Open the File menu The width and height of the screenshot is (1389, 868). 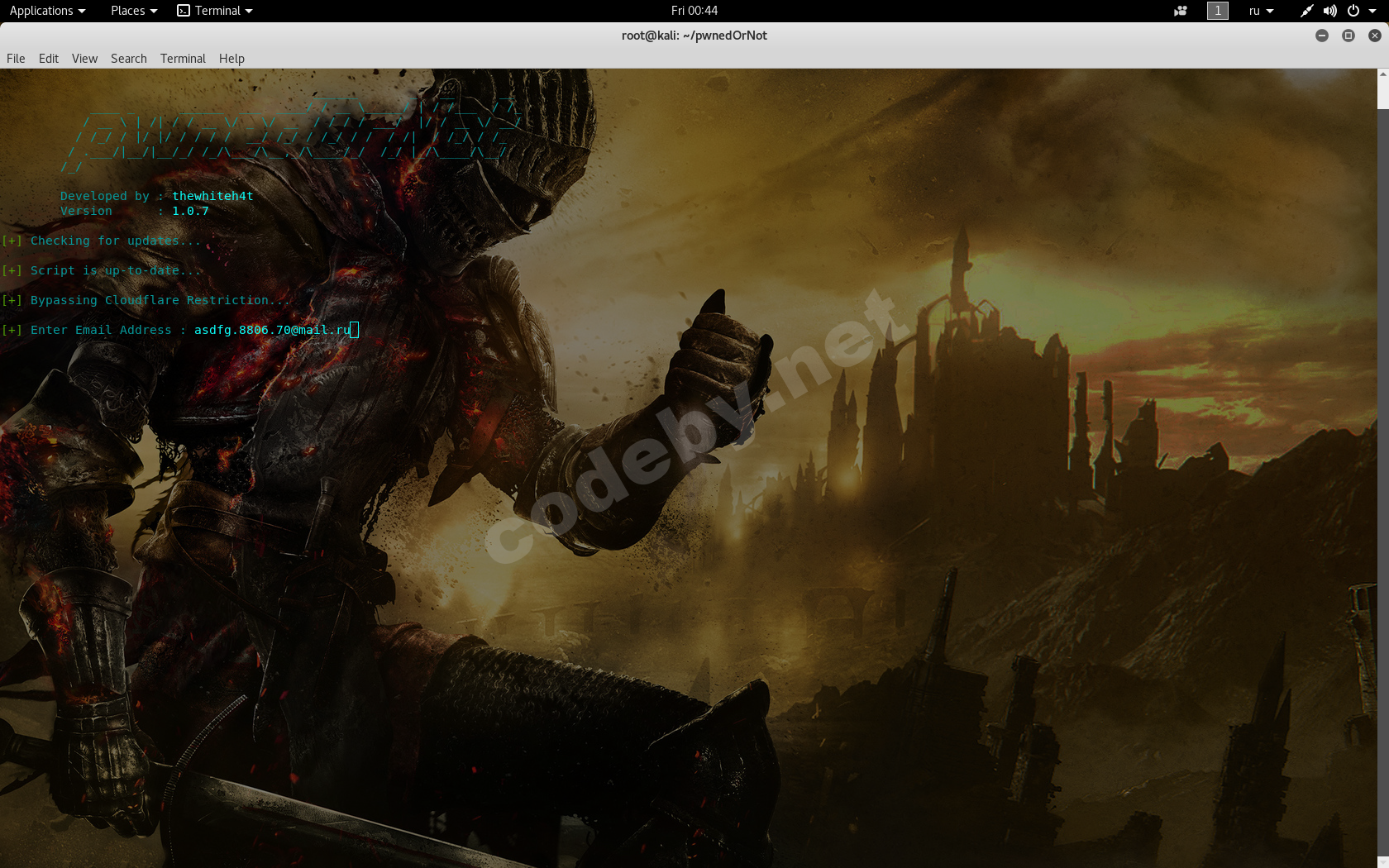(x=16, y=59)
